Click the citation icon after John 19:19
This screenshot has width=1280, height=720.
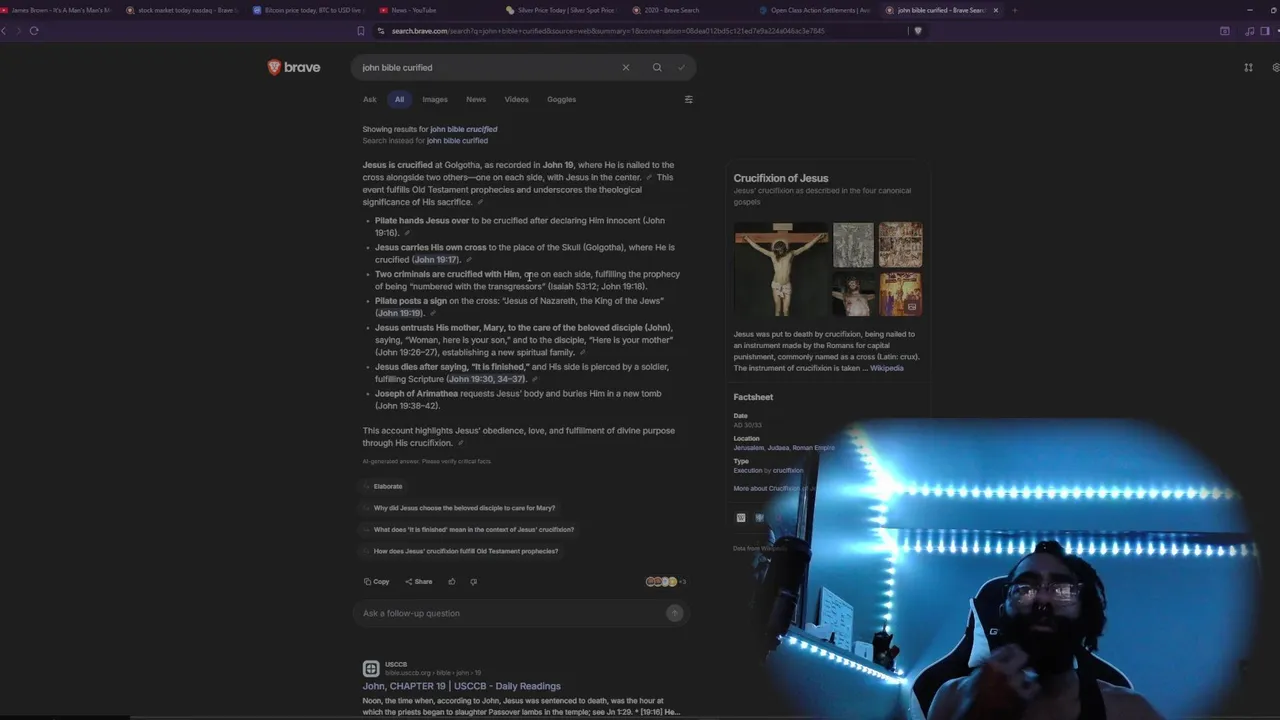(x=432, y=313)
